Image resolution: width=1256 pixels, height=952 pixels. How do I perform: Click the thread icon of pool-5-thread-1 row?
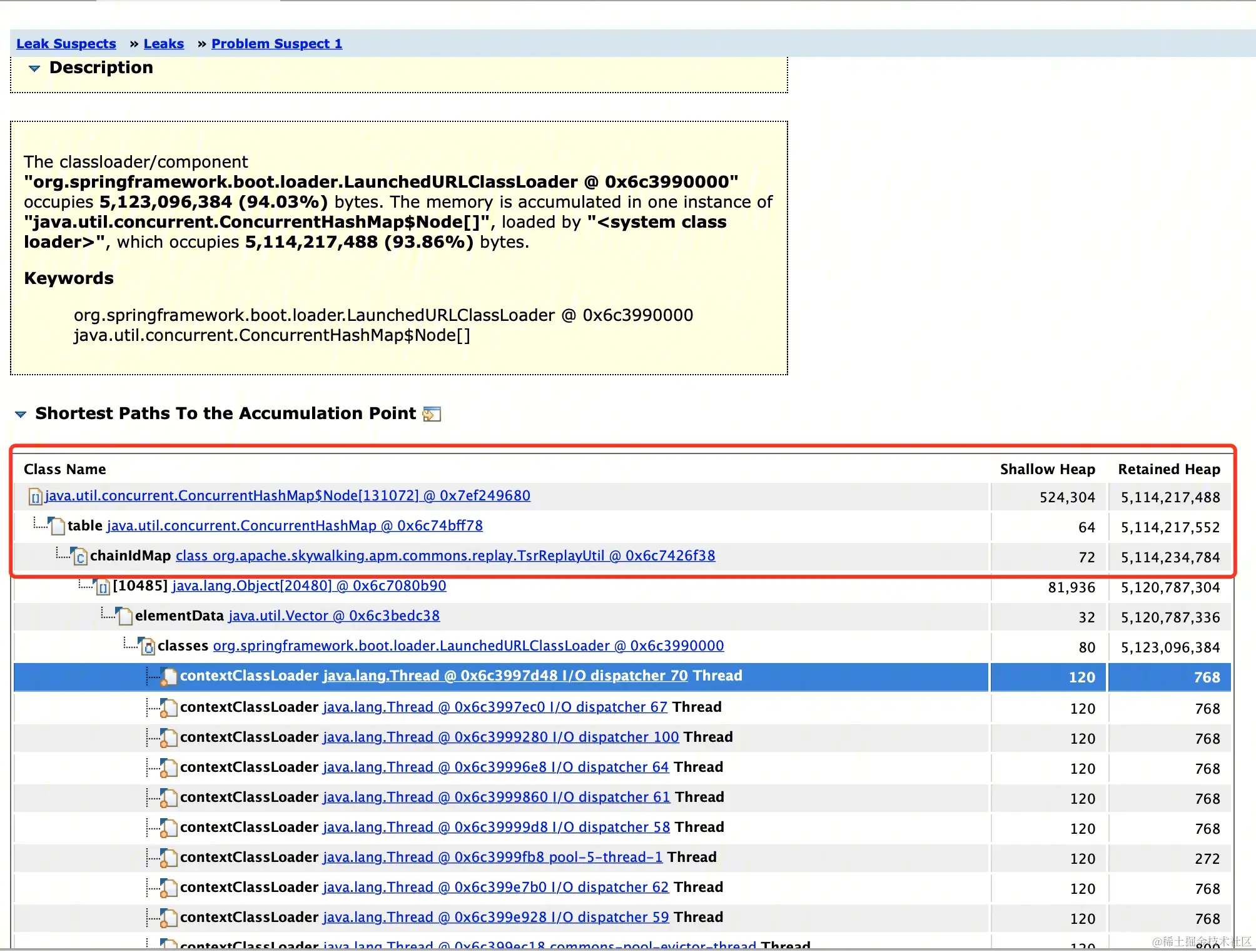click(x=168, y=858)
